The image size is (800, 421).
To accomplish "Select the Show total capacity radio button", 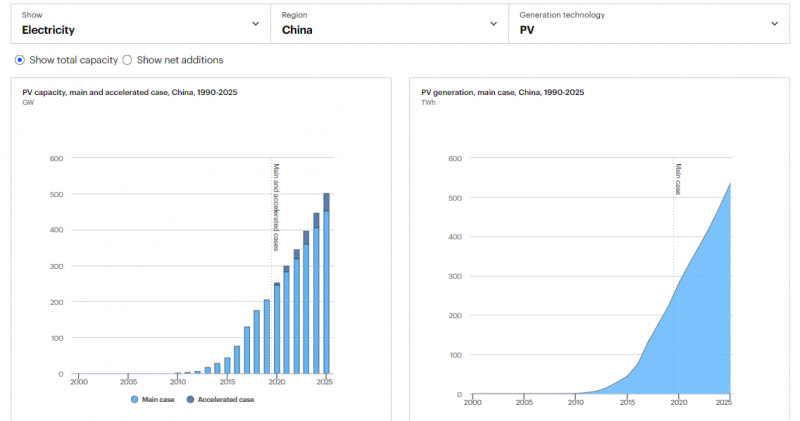I will [20, 60].
